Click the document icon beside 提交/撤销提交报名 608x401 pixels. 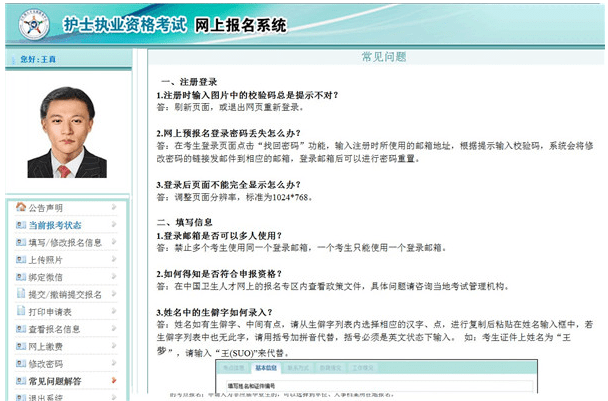click(x=21, y=294)
